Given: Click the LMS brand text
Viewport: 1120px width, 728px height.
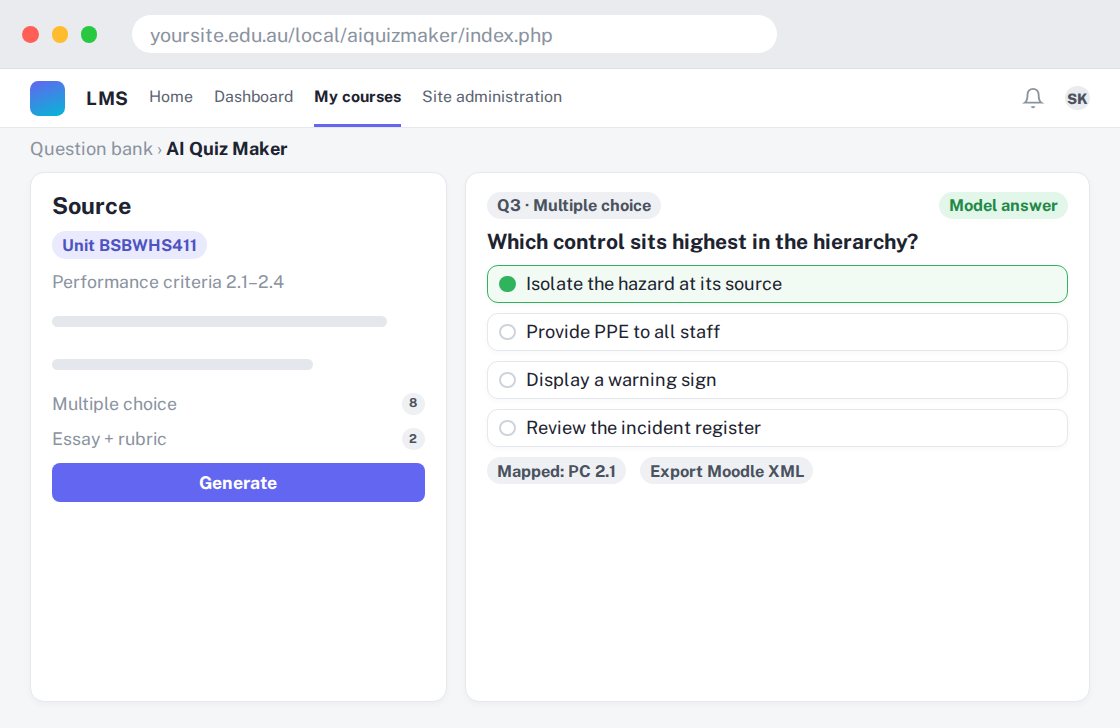Looking at the screenshot, I should tap(107, 98).
